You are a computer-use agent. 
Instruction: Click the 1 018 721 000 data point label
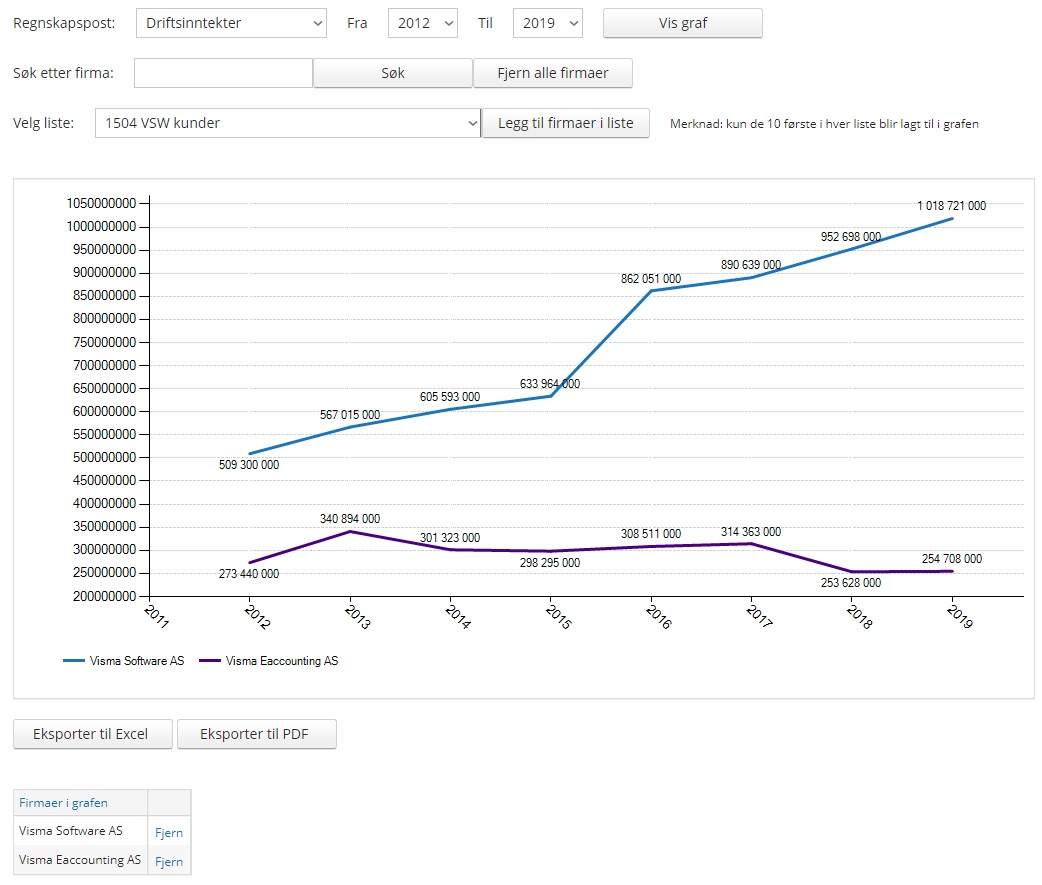tap(951, 206)
